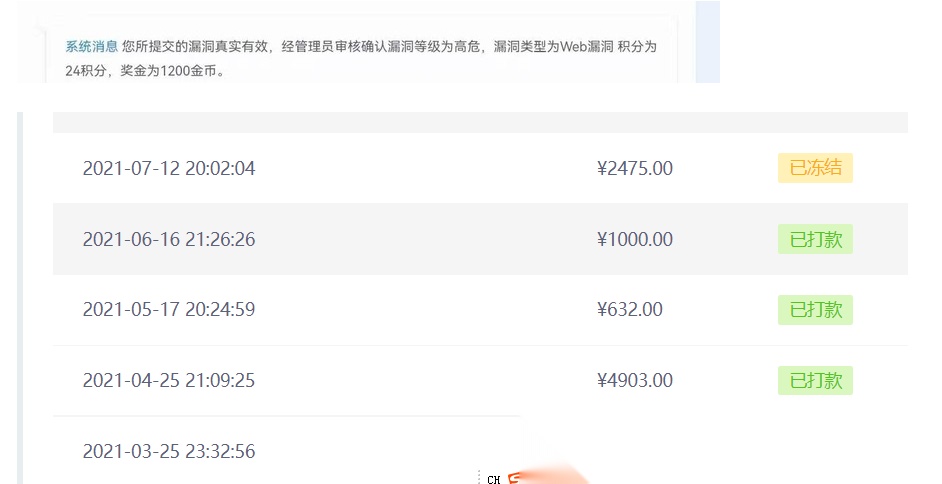Click the language bar drag handle
Viewport: 942px width, 484px height.
point(479,477)
